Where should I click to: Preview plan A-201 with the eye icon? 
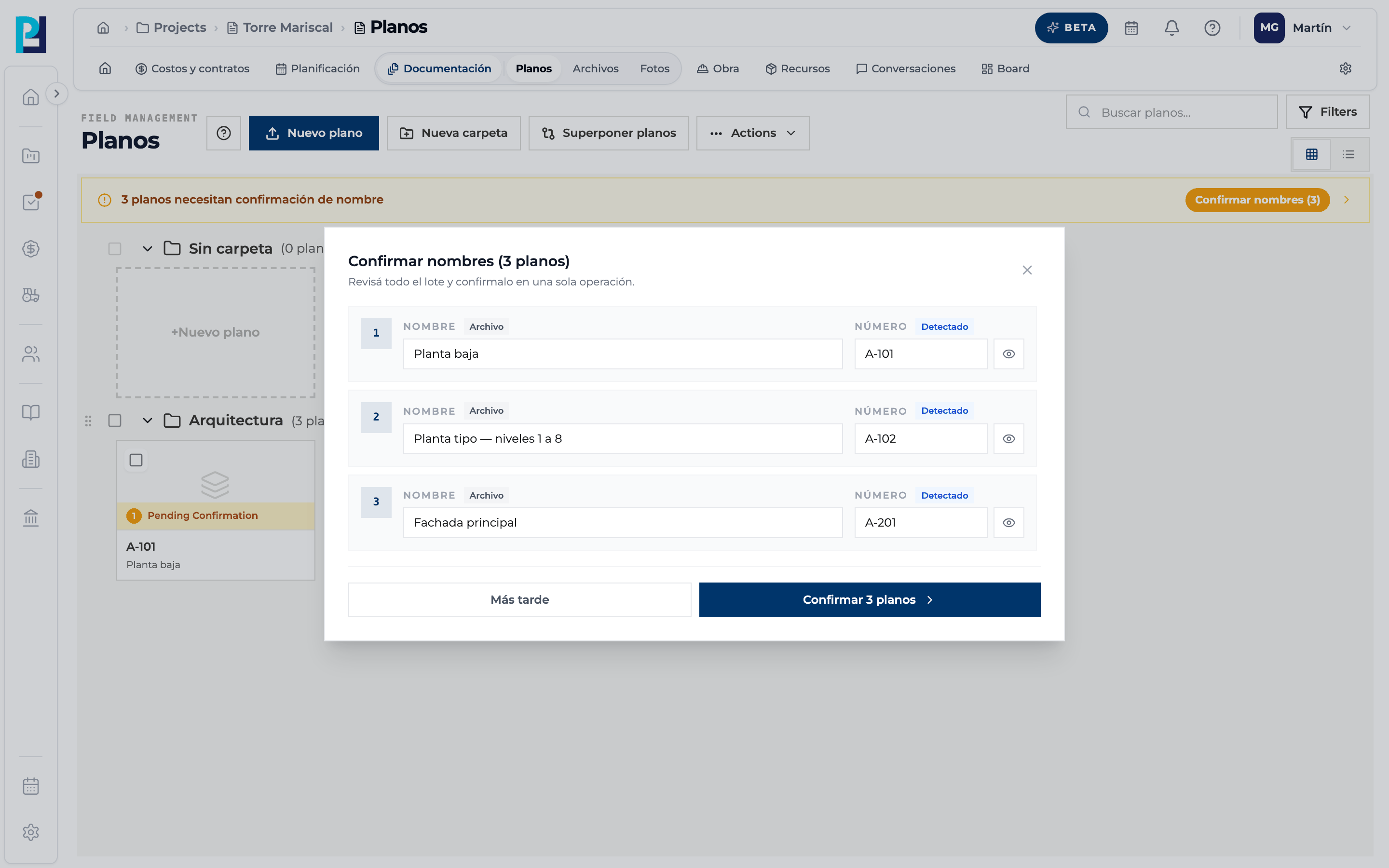[1008, 522]
